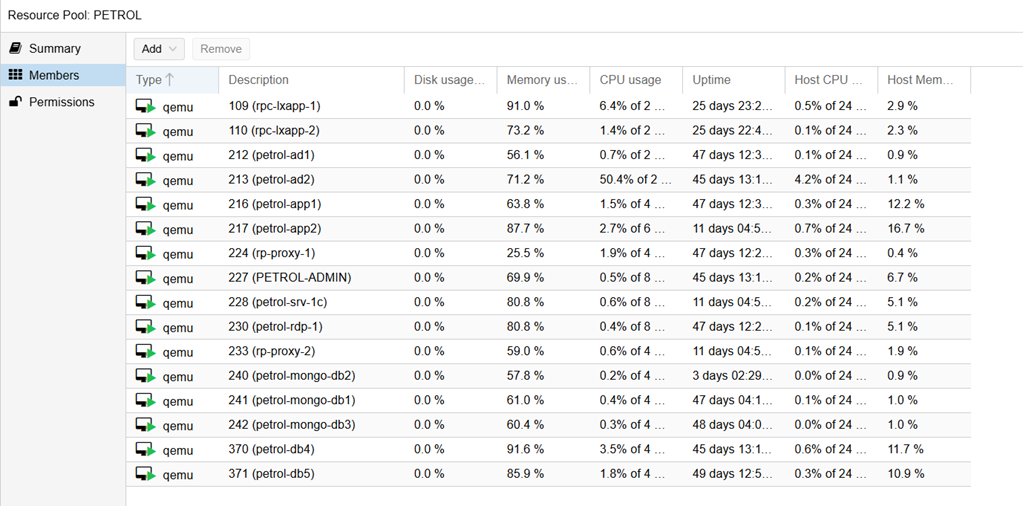Switch to the Summary tab

(x=54, y=48)
